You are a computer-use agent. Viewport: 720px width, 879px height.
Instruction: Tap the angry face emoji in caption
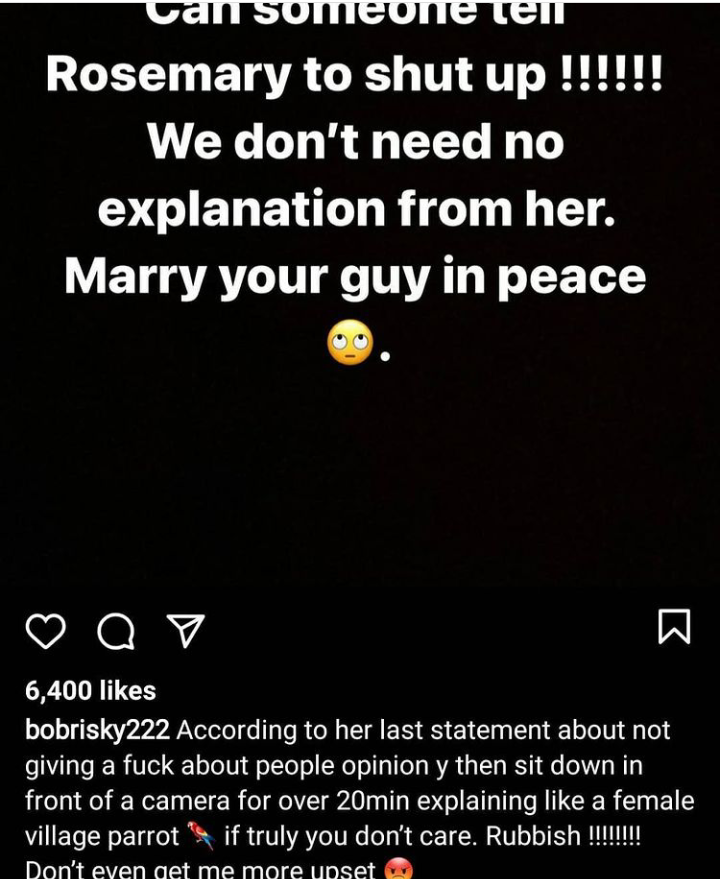399,869
